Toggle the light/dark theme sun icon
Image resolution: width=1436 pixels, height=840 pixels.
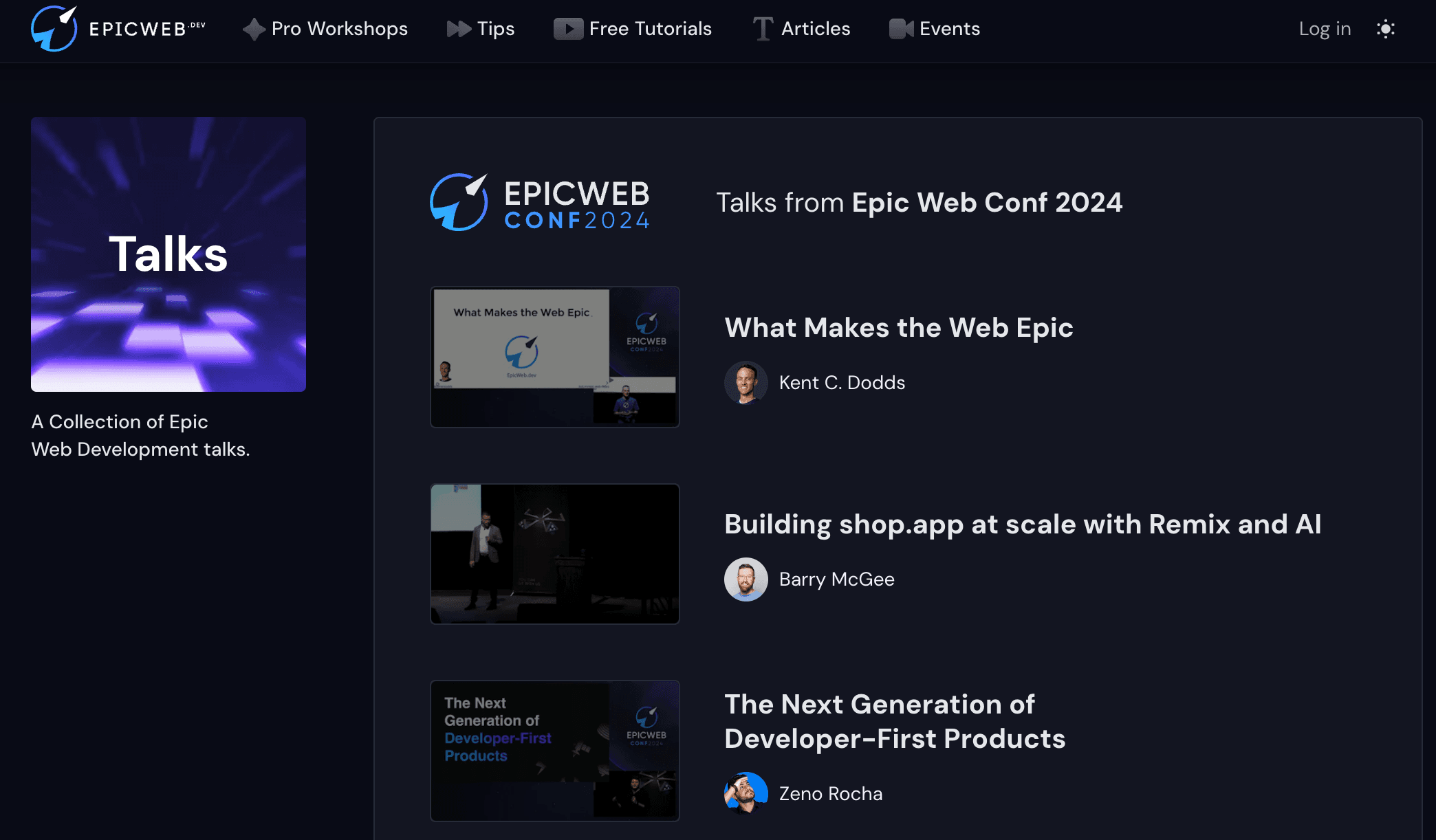[x=1385, y=29]
